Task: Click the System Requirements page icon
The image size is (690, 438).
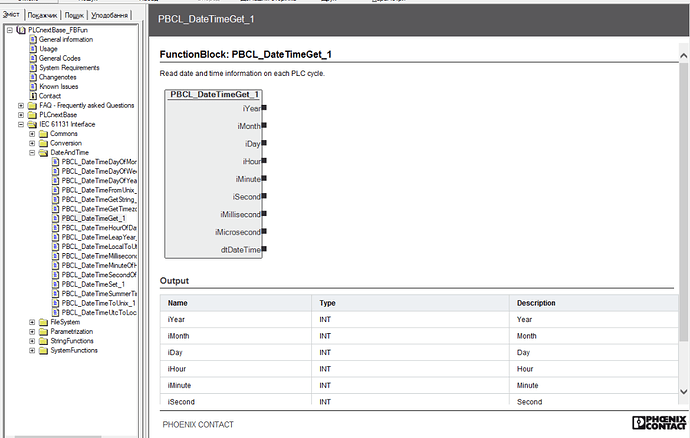Action: pyautogui.click(x=33, y=68)
